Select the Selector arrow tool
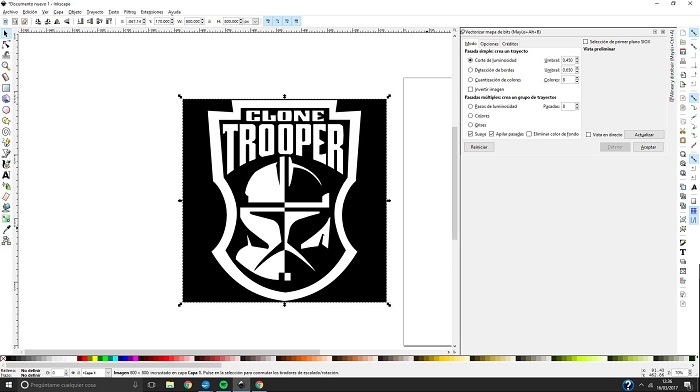 [x=6, y=34]
